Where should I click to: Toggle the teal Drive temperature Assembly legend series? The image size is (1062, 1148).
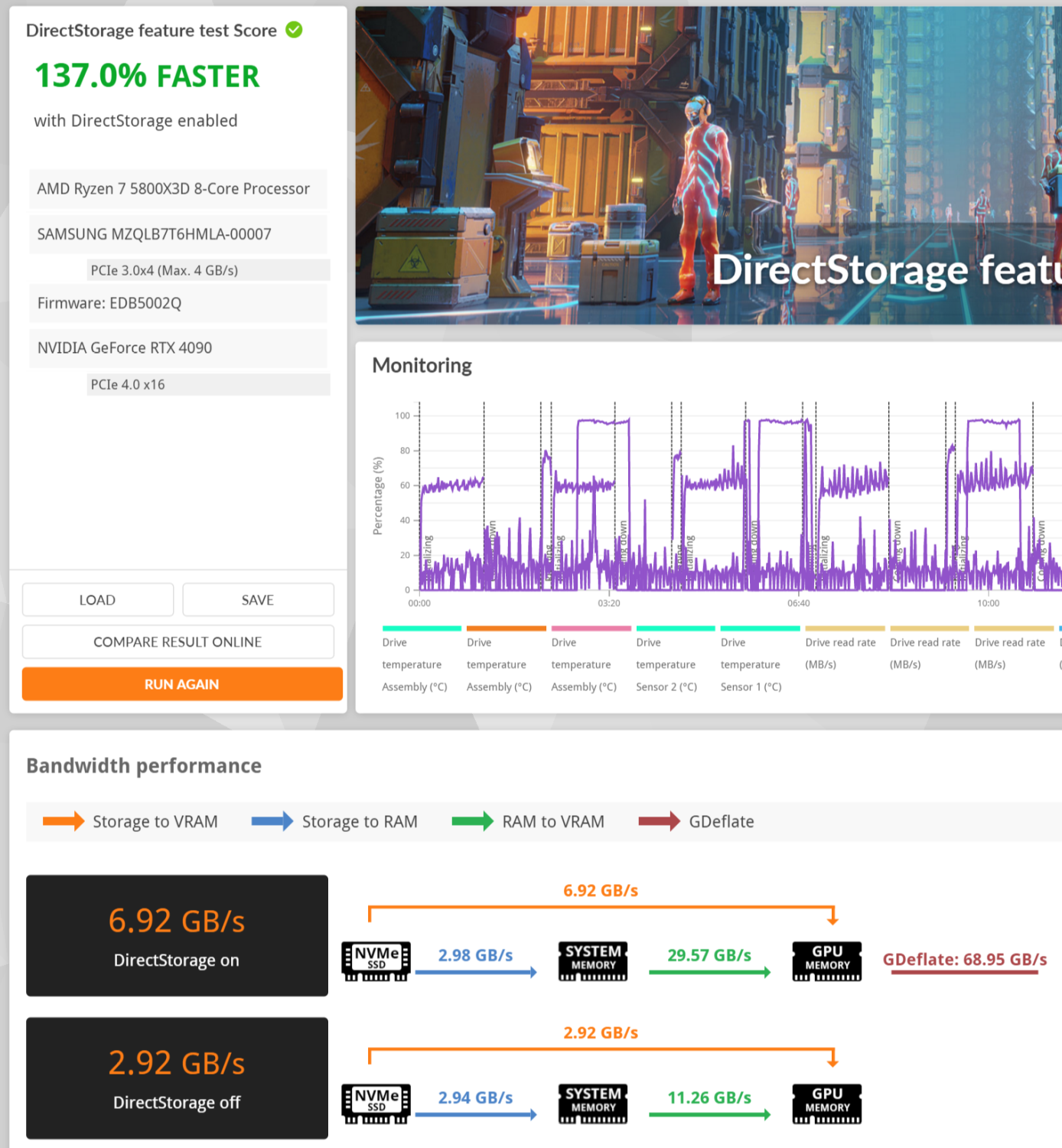[x=422, y=658]
